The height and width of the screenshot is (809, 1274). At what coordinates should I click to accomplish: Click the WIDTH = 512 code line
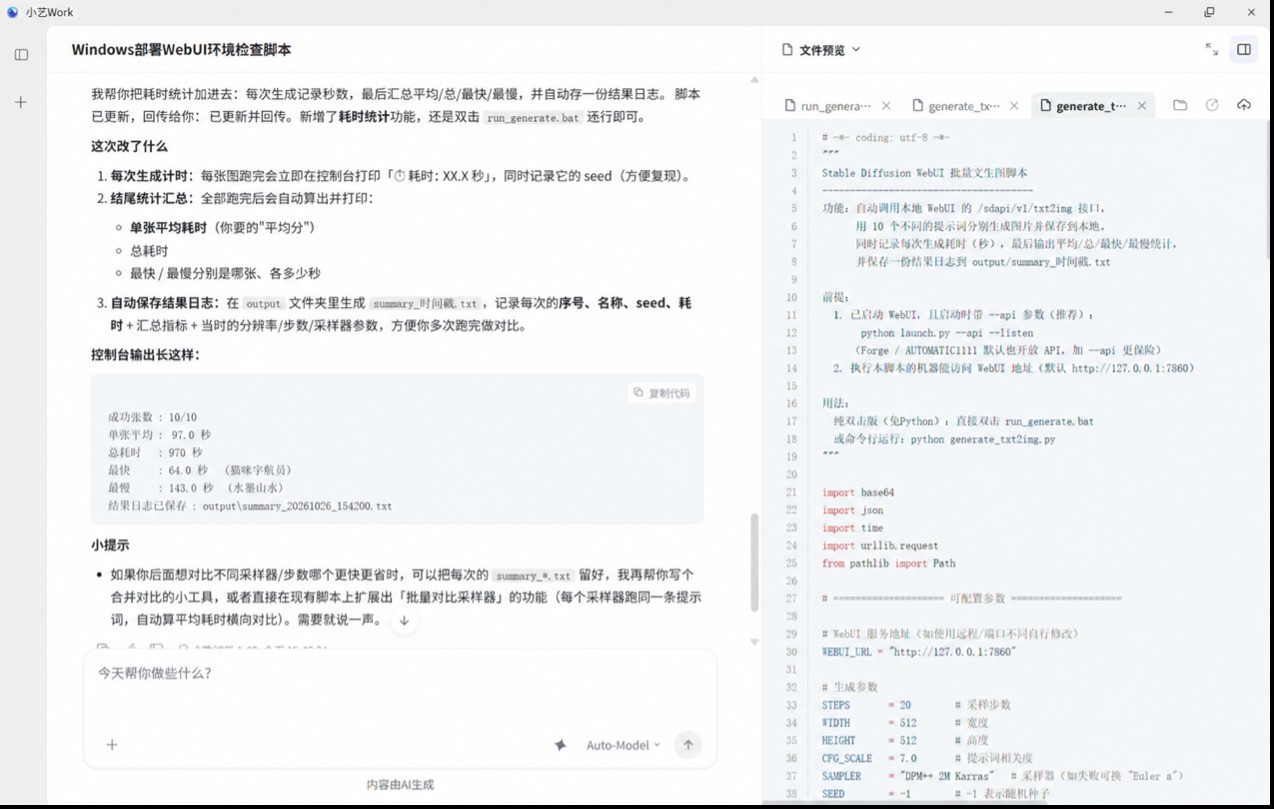tap(905, 723)
